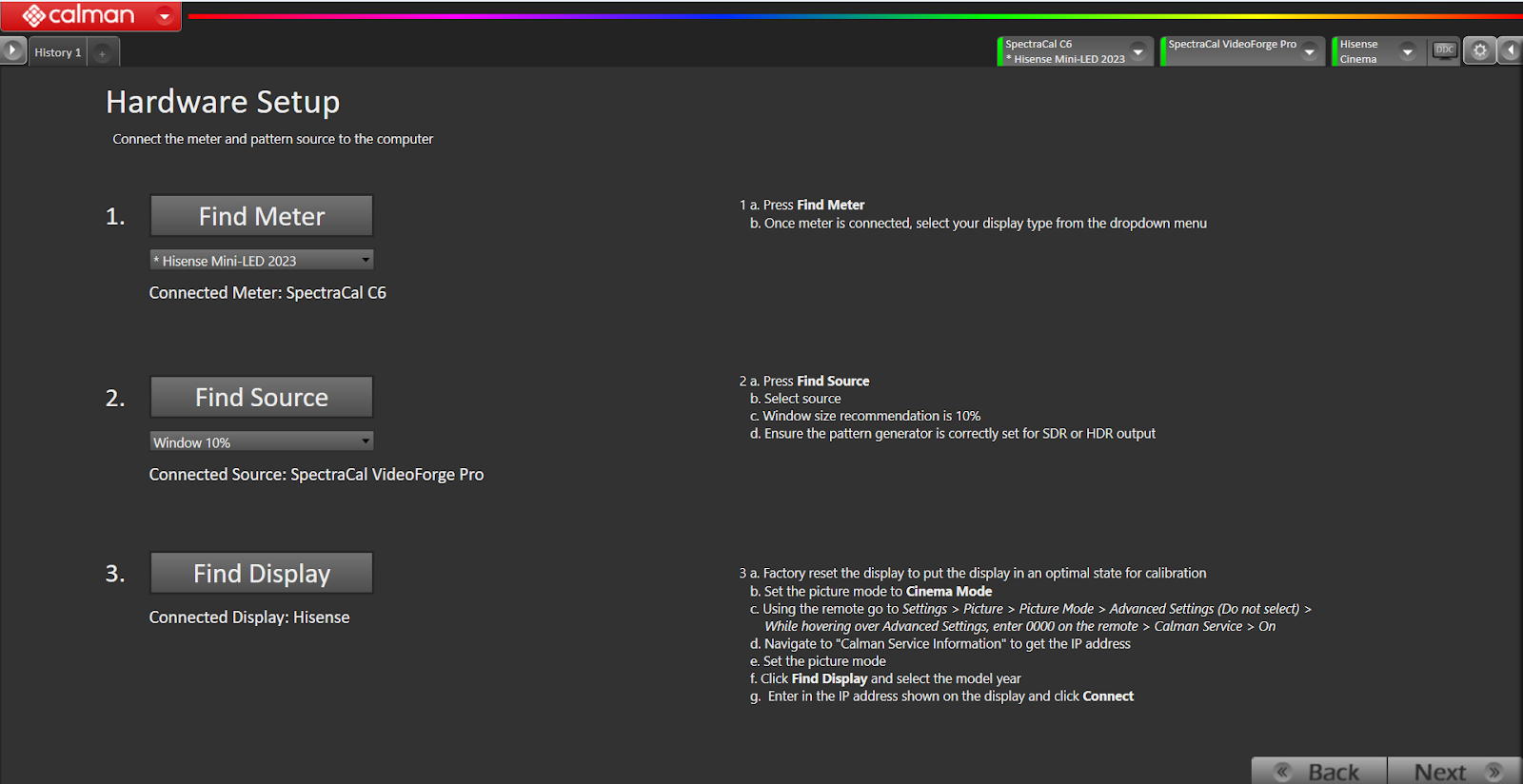Viewport: 1523px width, 784px height.
Task: Open the Window 10% size dropdown
Action: point(262,441)
